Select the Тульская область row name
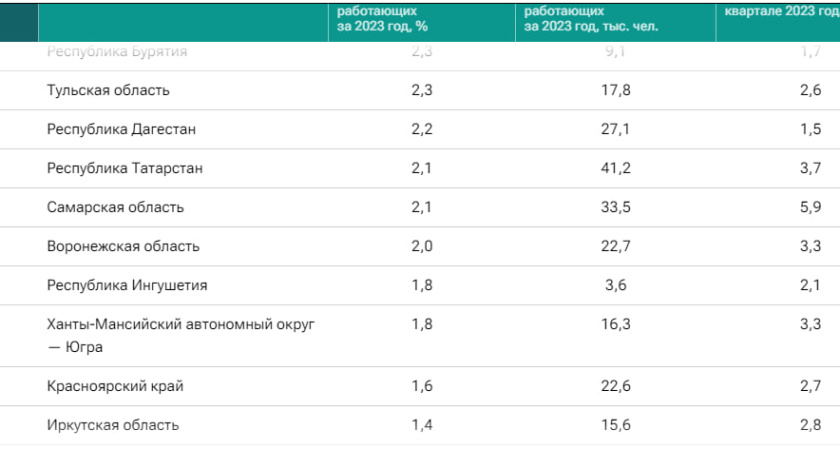 pyautogui.click(x=108, y=90)
